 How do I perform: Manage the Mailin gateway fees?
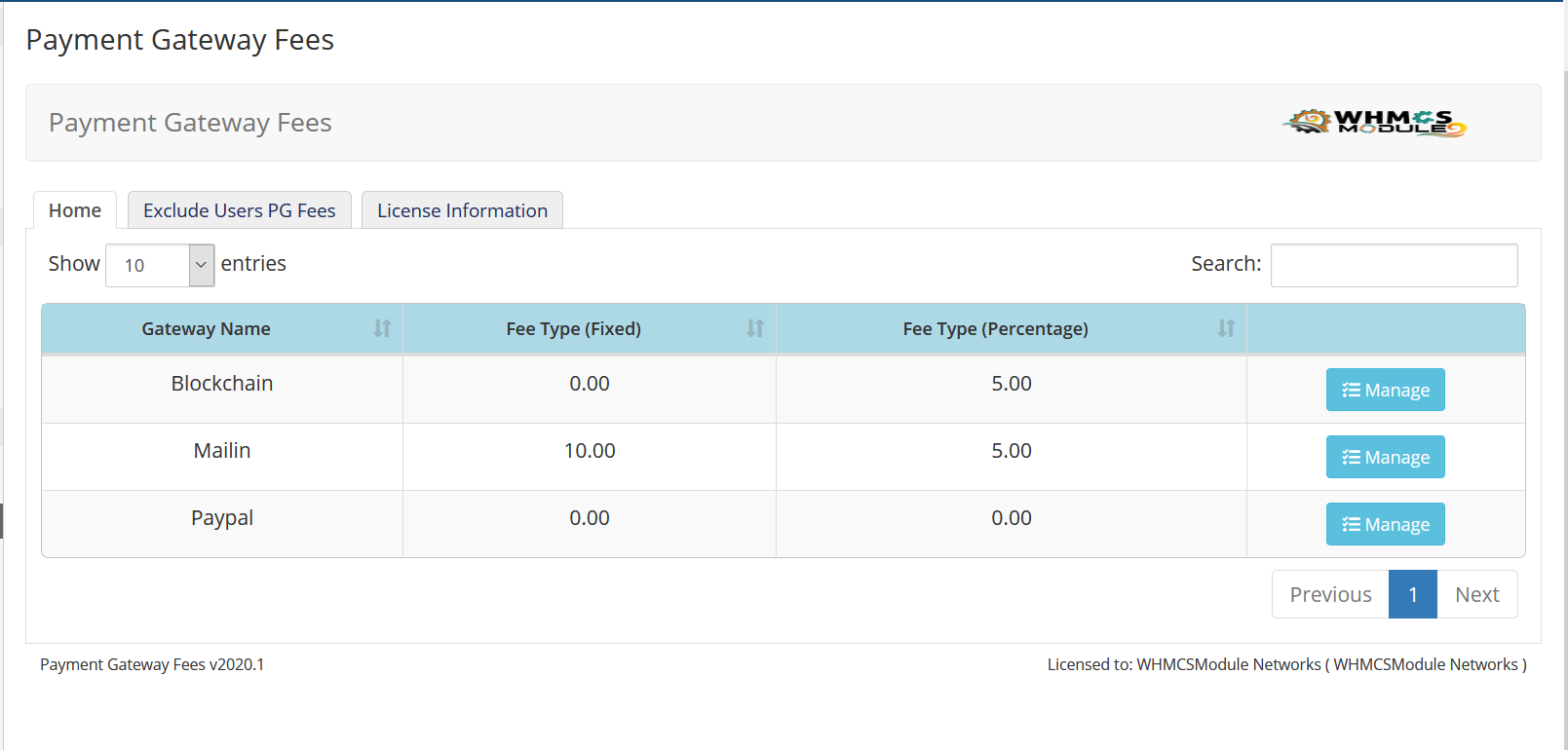click(x=1386, y=457)
